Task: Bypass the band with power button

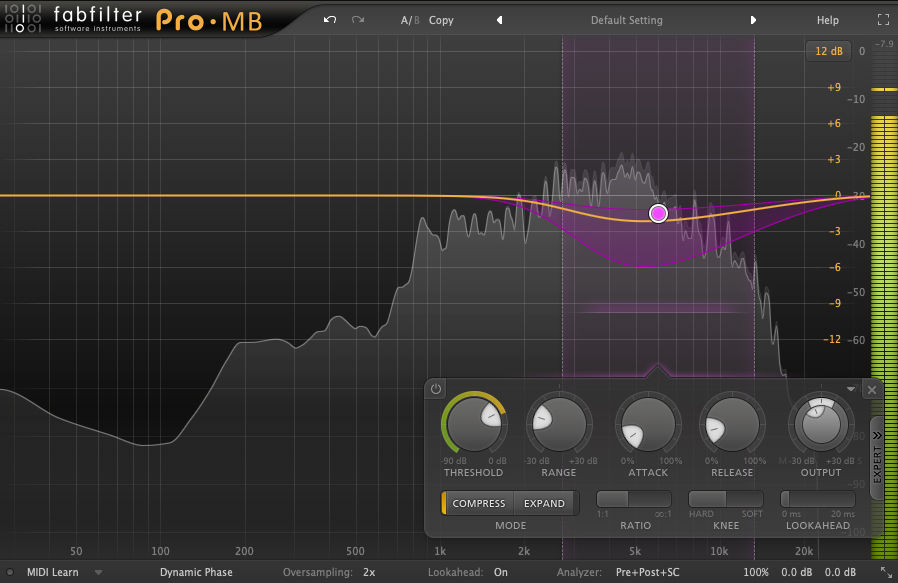Action: pos(436,389)
